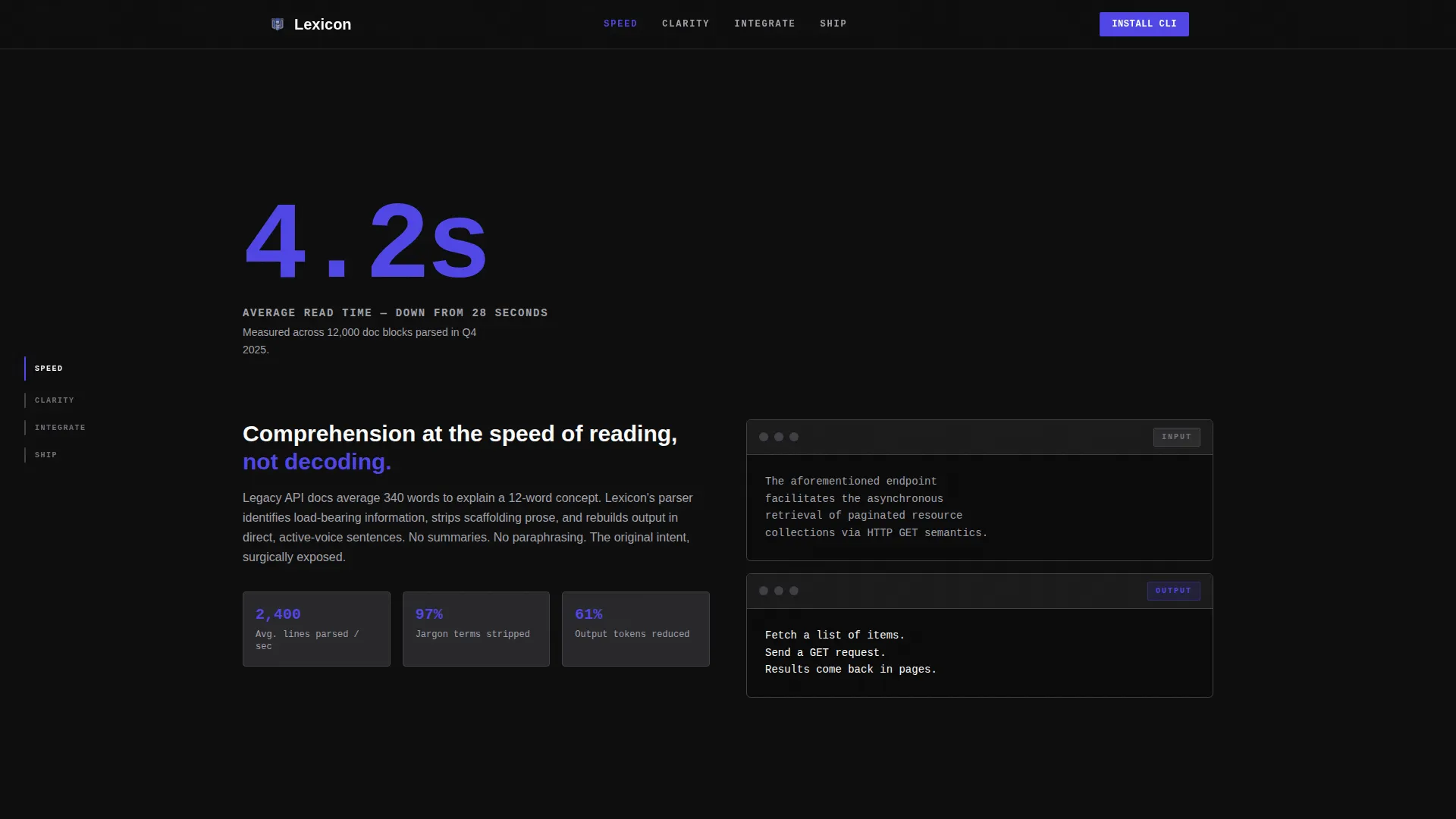Click heading 'Comprehension at the speed of reading,'
The image size is (1456, 819).
click(x=460, y=434)
